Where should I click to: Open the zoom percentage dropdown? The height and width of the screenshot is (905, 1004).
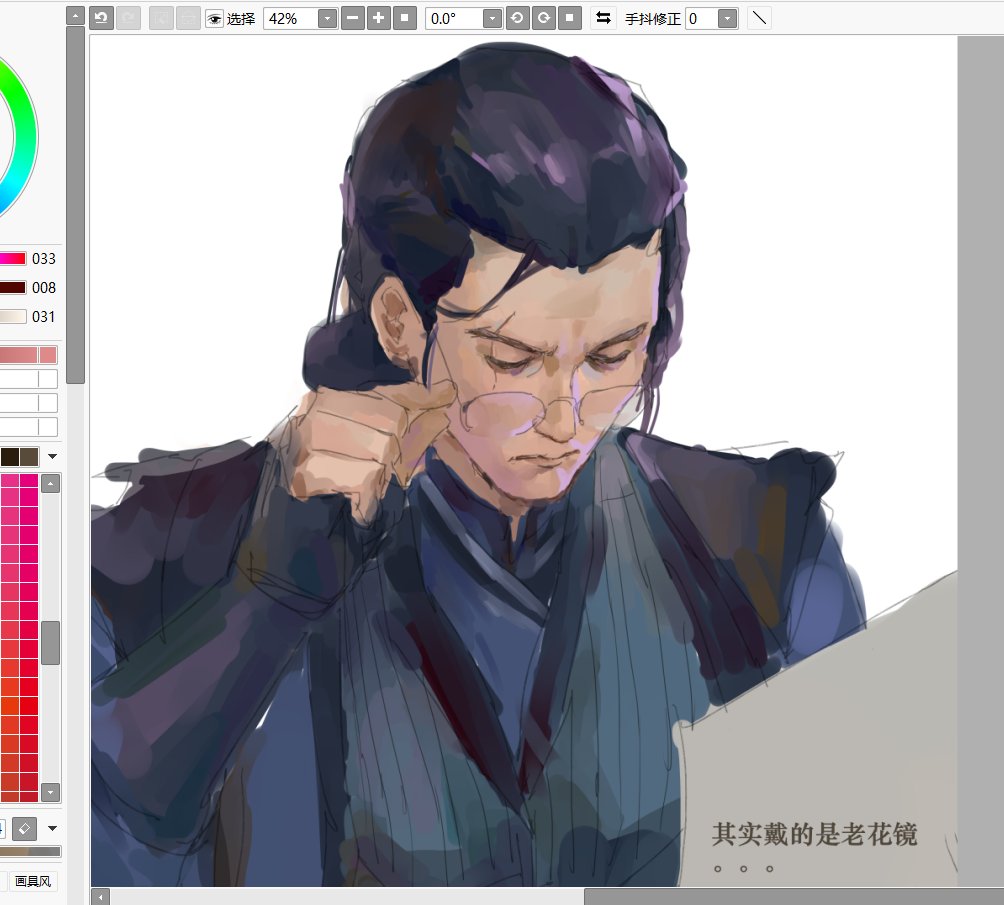[x=327, y=19]
